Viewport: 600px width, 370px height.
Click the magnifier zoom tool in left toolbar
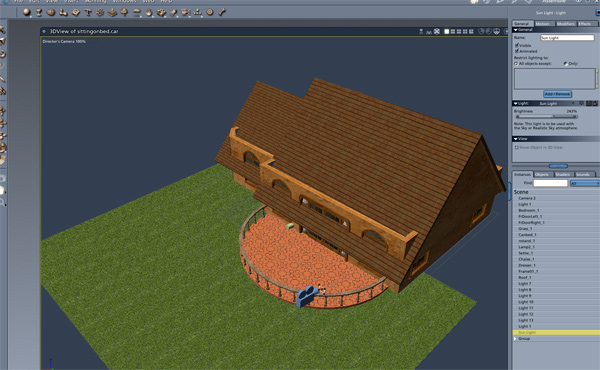pos(3,202)
